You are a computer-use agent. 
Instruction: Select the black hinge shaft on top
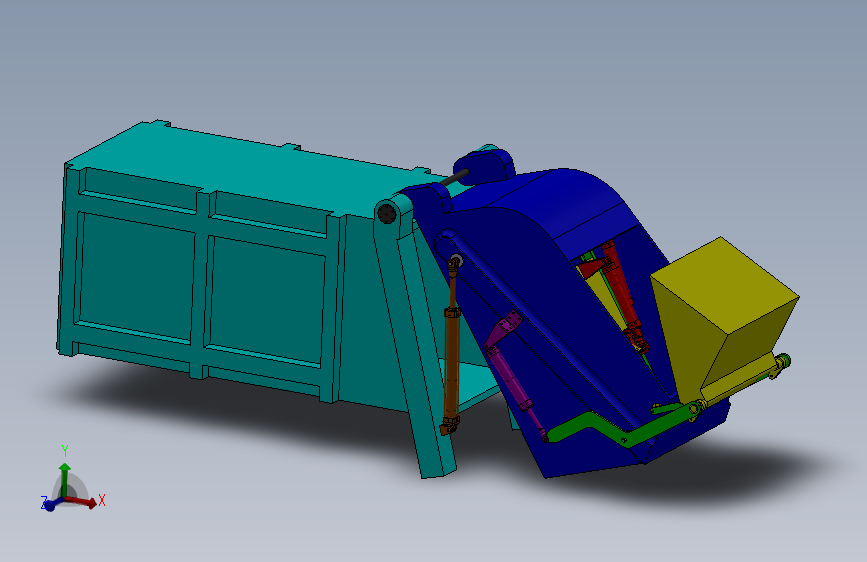click(455, 177)
